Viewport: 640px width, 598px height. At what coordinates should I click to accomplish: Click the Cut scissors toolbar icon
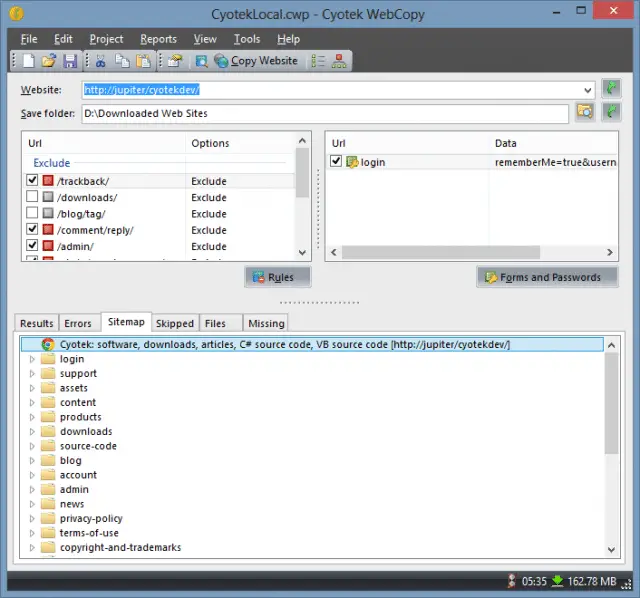click(x=101, y=61)
